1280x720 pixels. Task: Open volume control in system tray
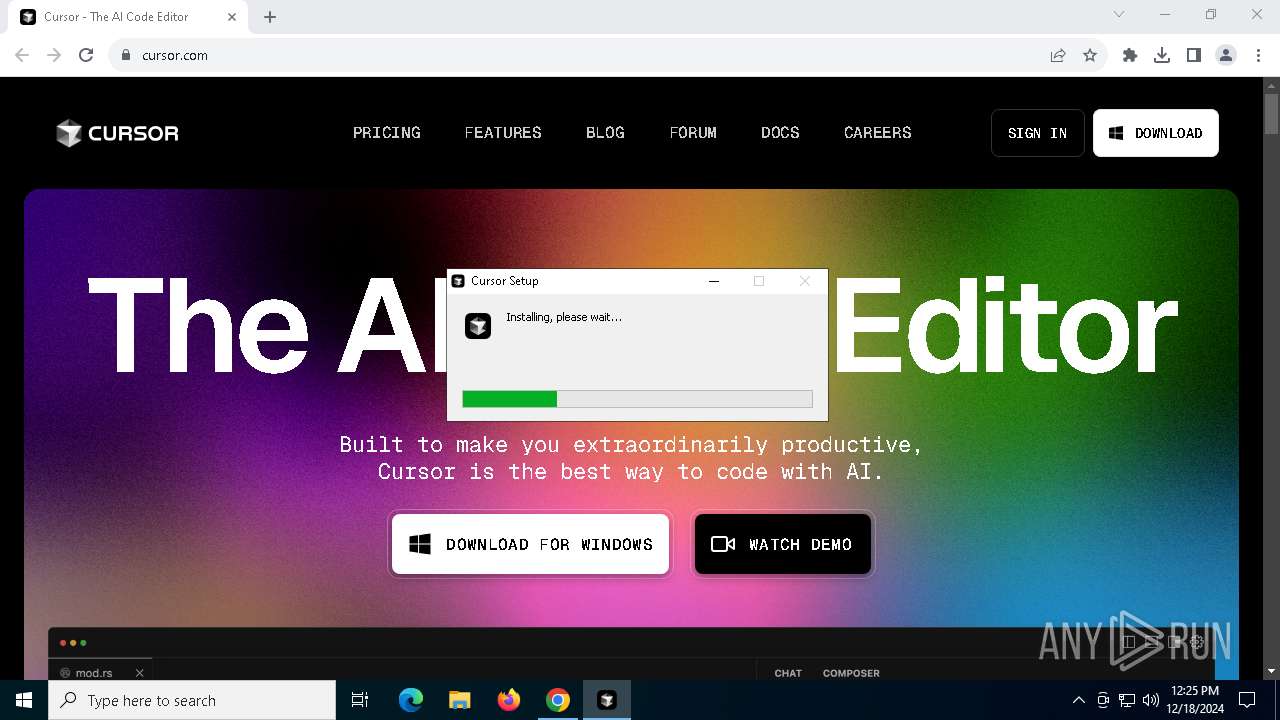pos(1151,700)
